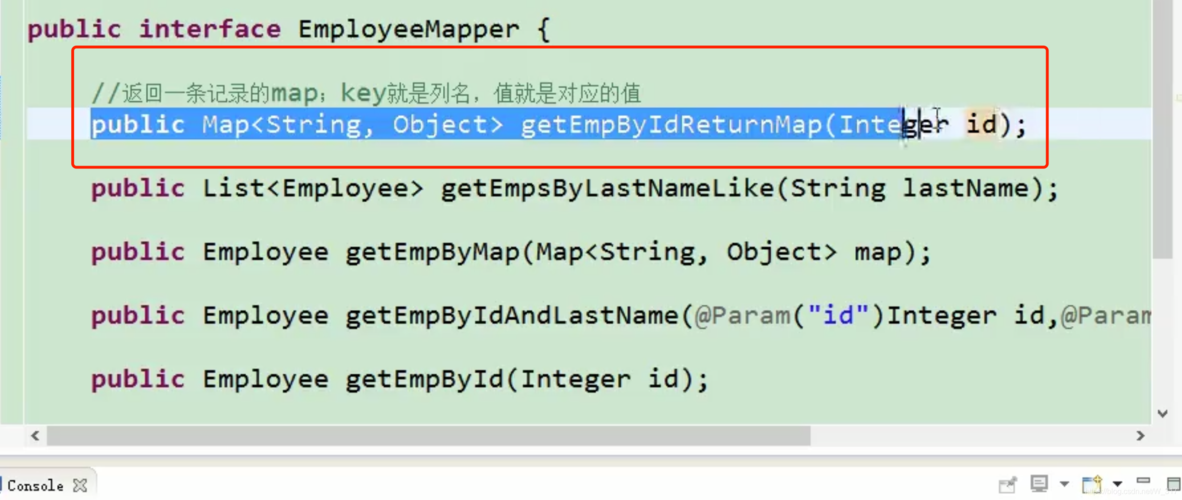Click the Pin Console icon

(1007, 485)
